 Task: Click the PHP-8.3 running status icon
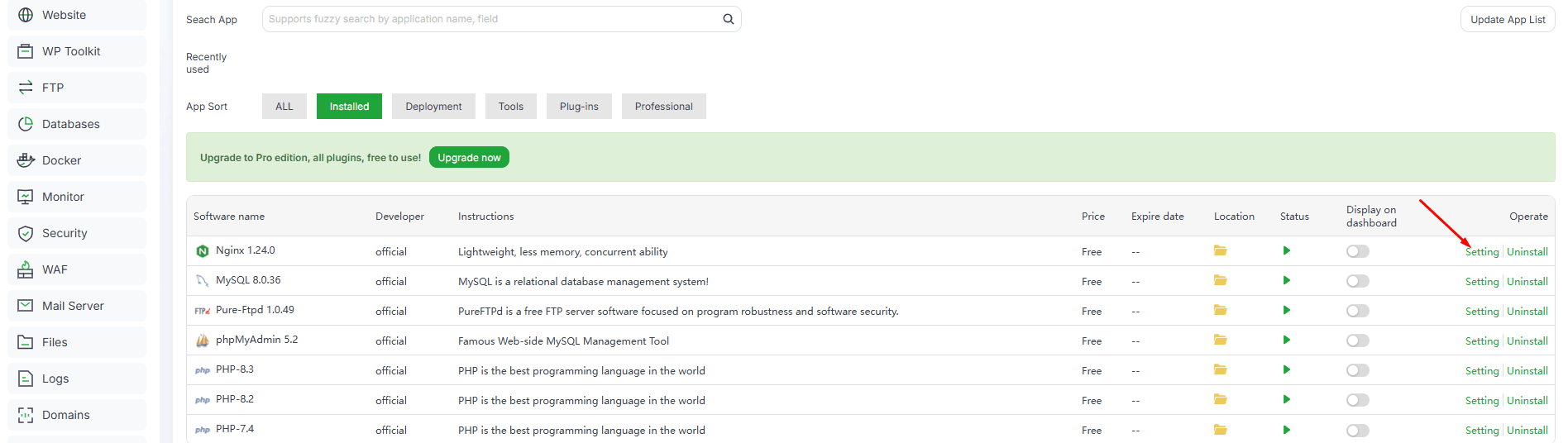1286,370
